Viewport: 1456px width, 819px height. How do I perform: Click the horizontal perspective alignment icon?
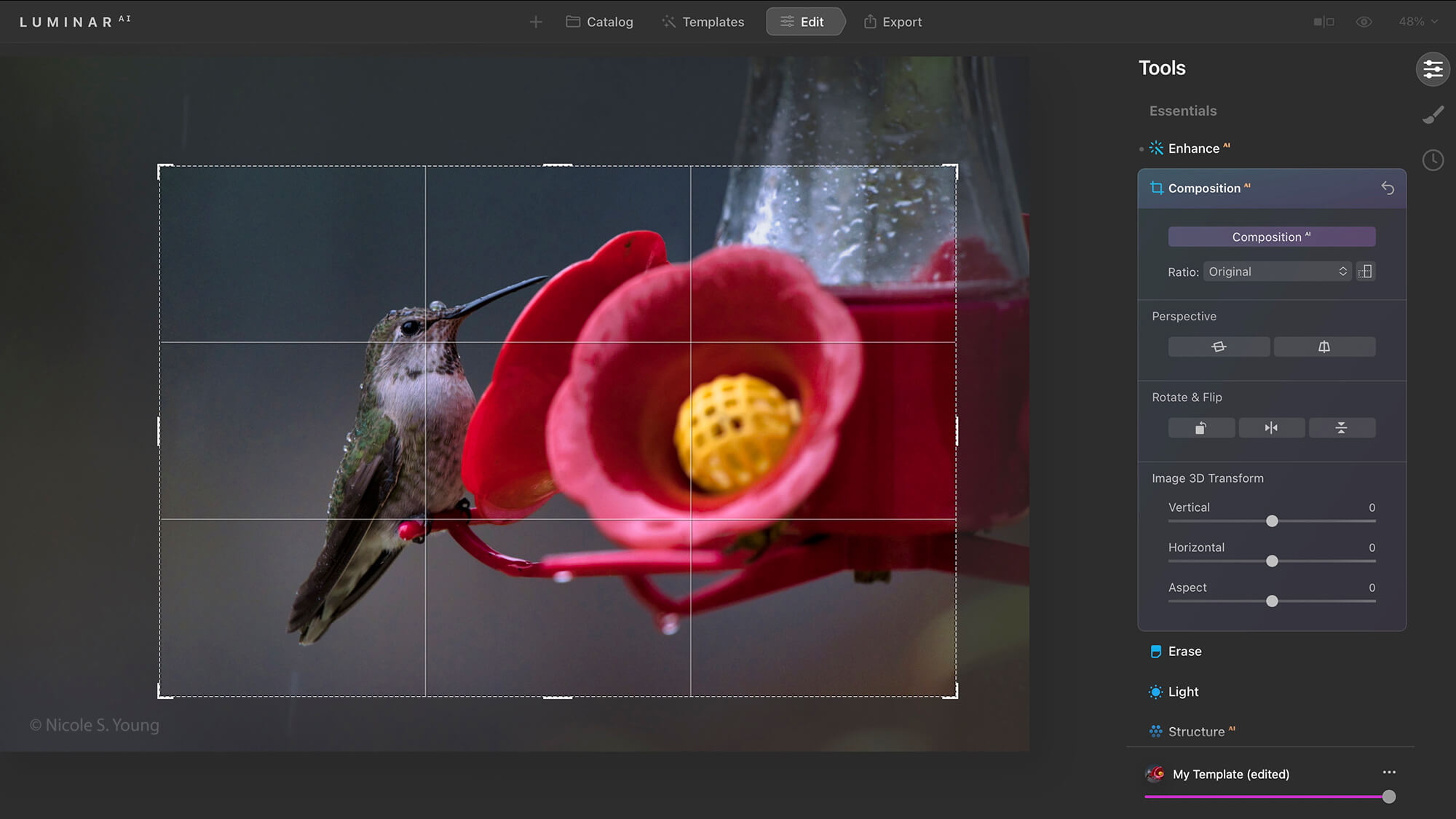click(1219, 347)
